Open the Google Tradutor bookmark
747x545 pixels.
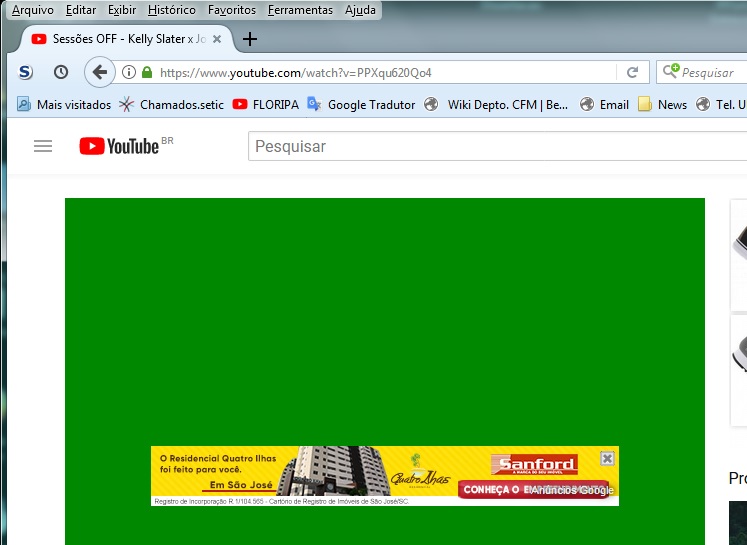click(361, 104)
